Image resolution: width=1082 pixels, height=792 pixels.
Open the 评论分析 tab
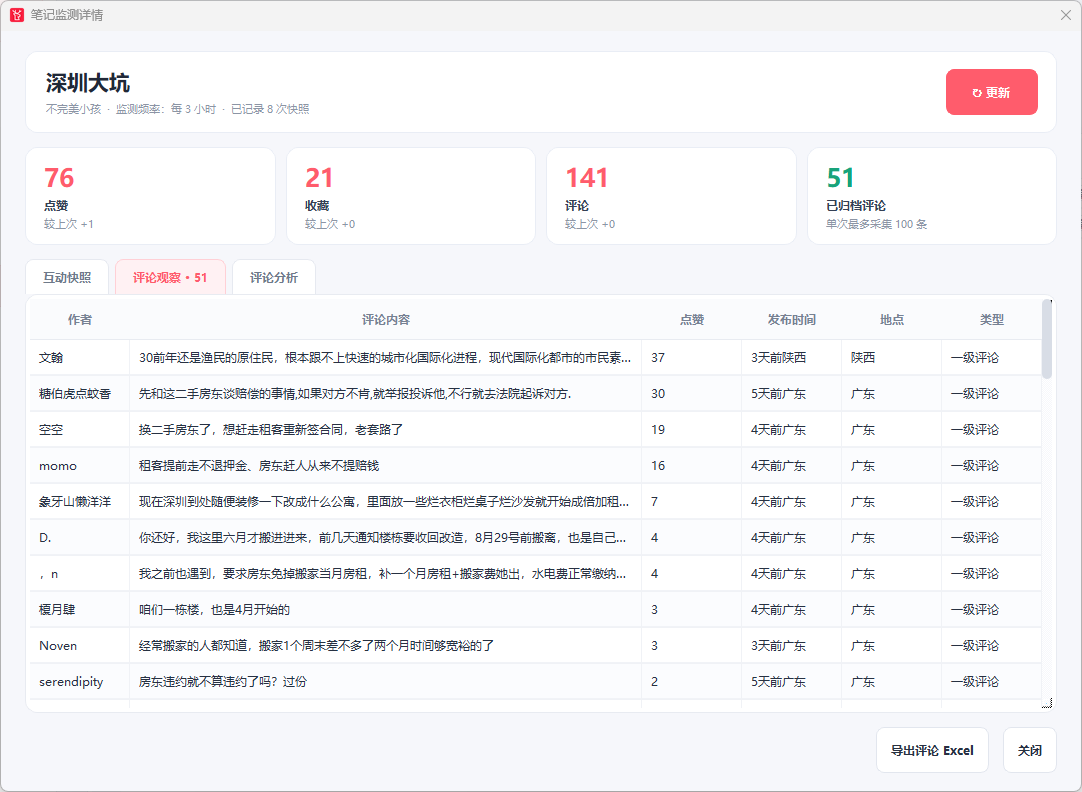point(274,277)
